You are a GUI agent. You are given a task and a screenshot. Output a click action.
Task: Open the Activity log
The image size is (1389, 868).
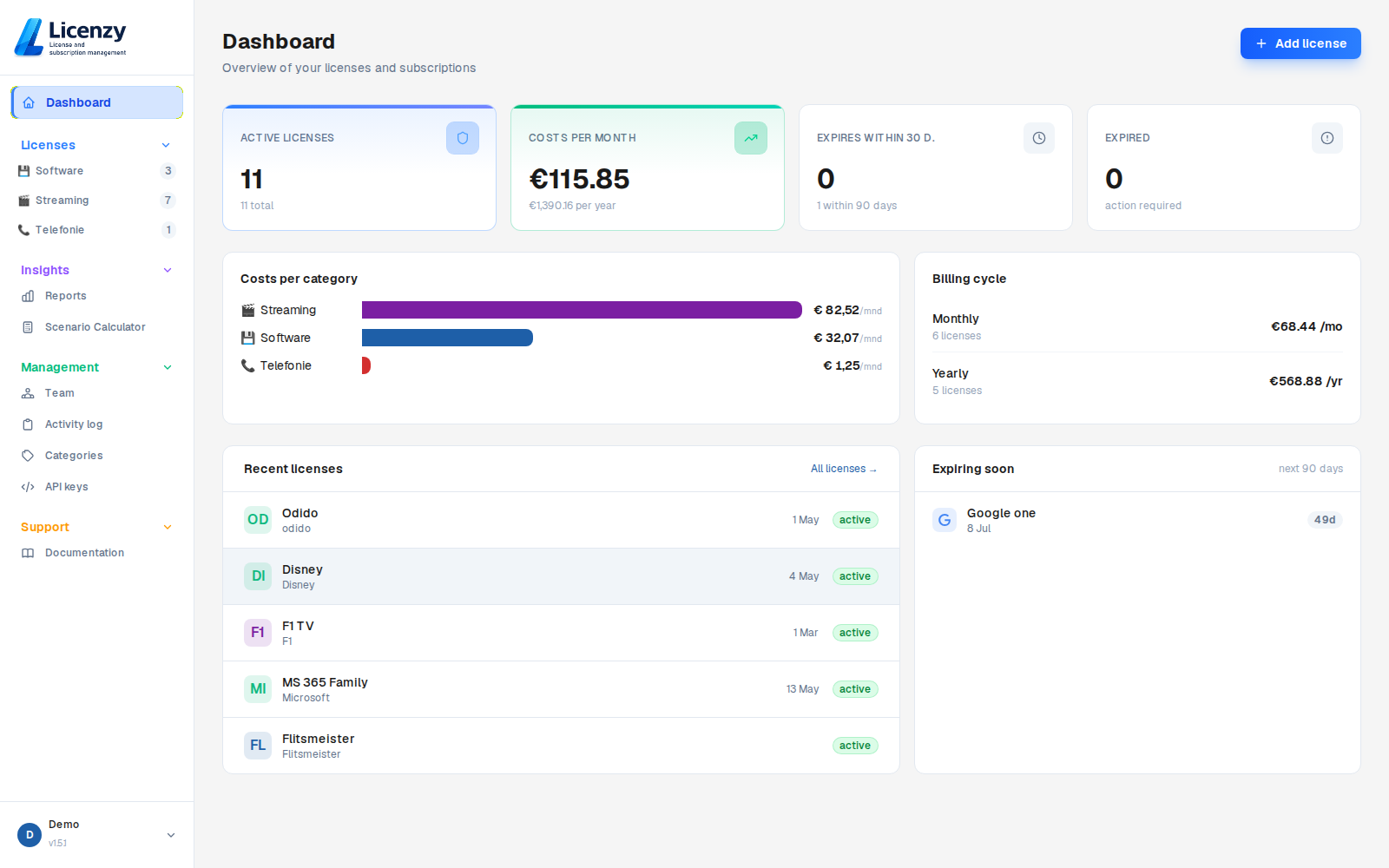click(x=97, y=424)
